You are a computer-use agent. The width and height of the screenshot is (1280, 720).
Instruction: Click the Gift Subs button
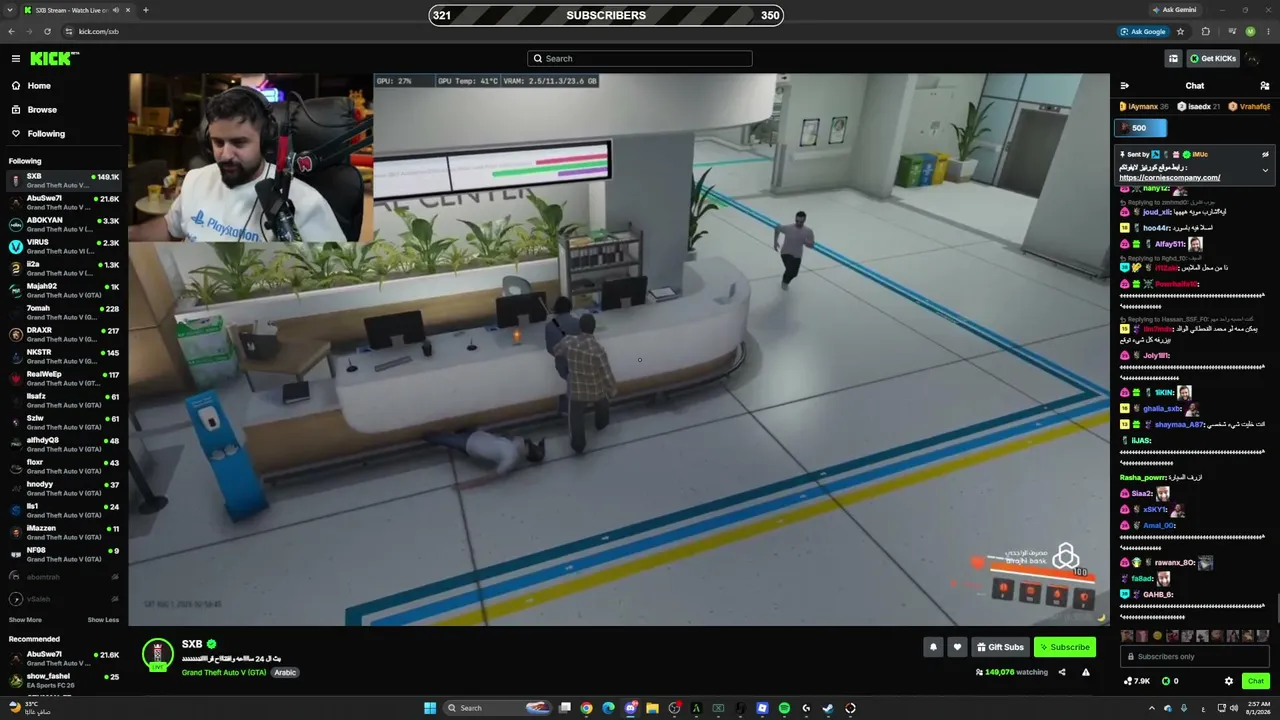pos(1000,647)
